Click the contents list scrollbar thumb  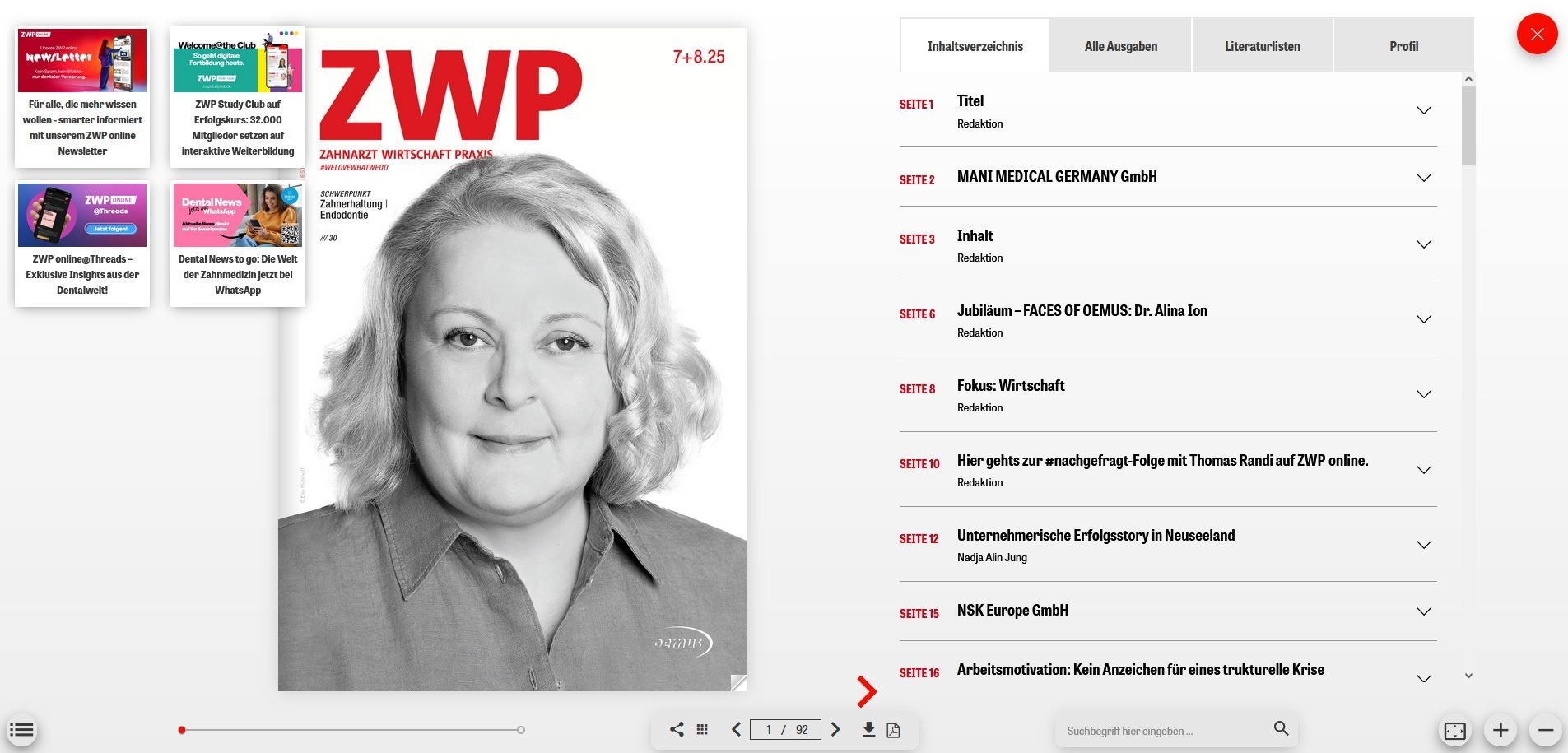coord(1468,126)
